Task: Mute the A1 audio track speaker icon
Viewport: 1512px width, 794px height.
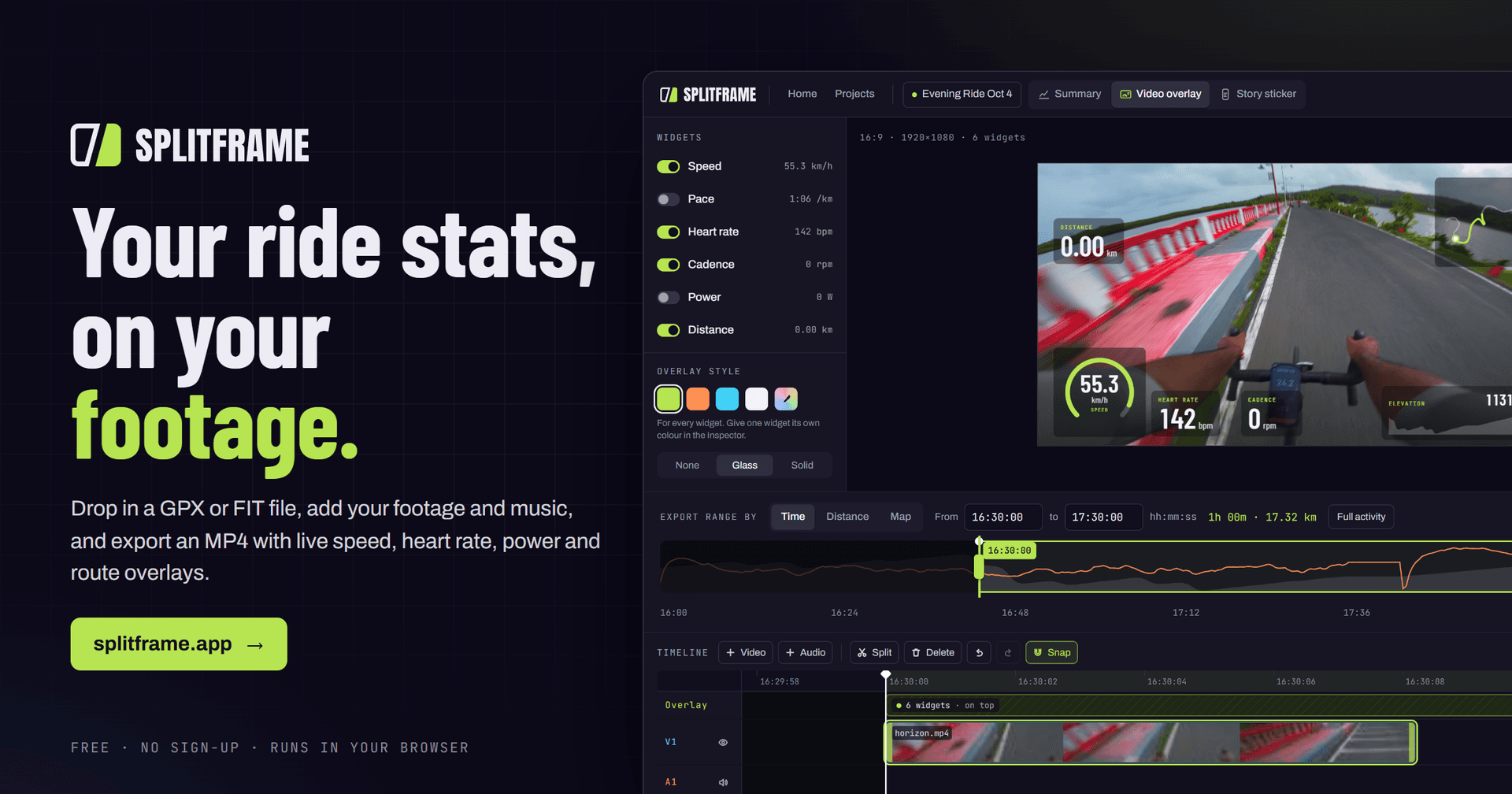Action: coord(723,782)
